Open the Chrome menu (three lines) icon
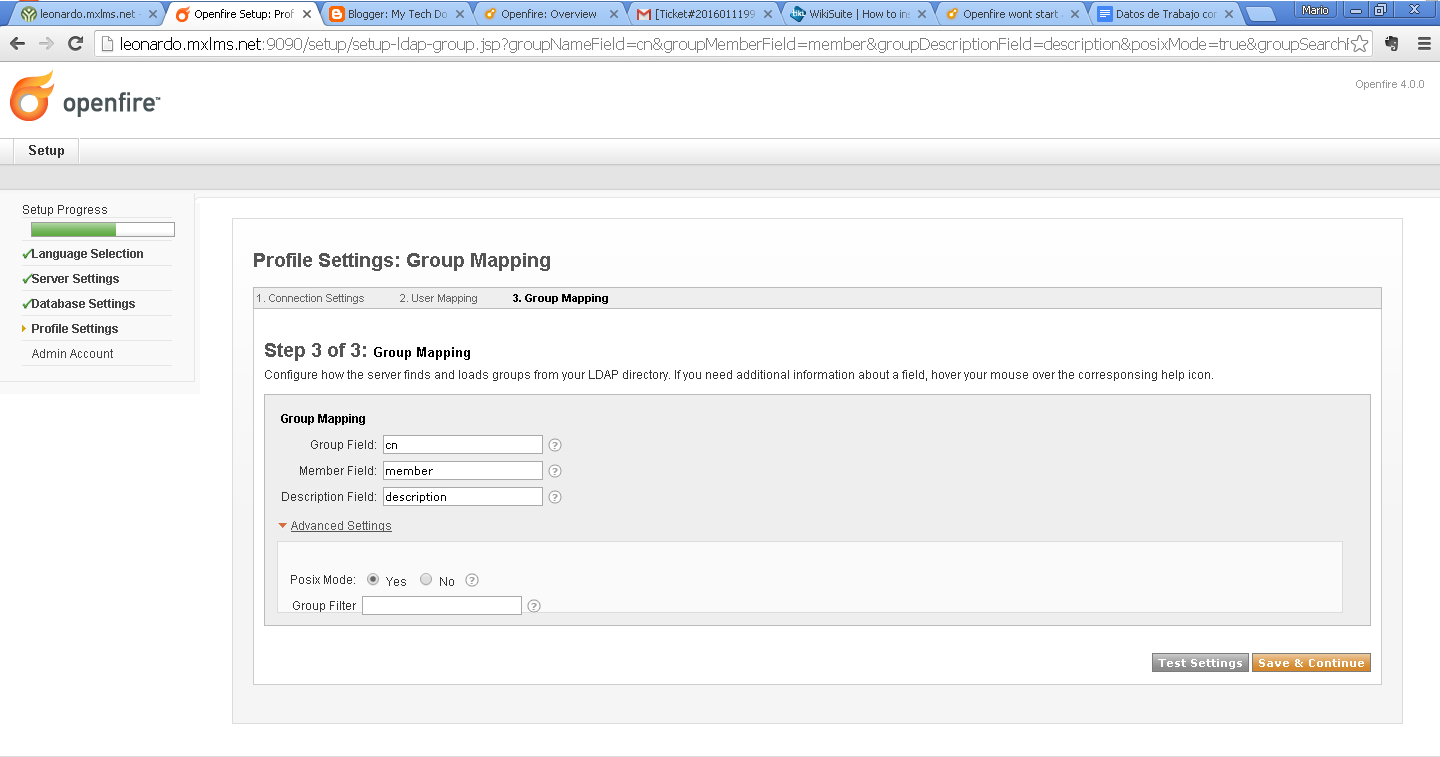1440x757 pixels. coord(1423,44)
